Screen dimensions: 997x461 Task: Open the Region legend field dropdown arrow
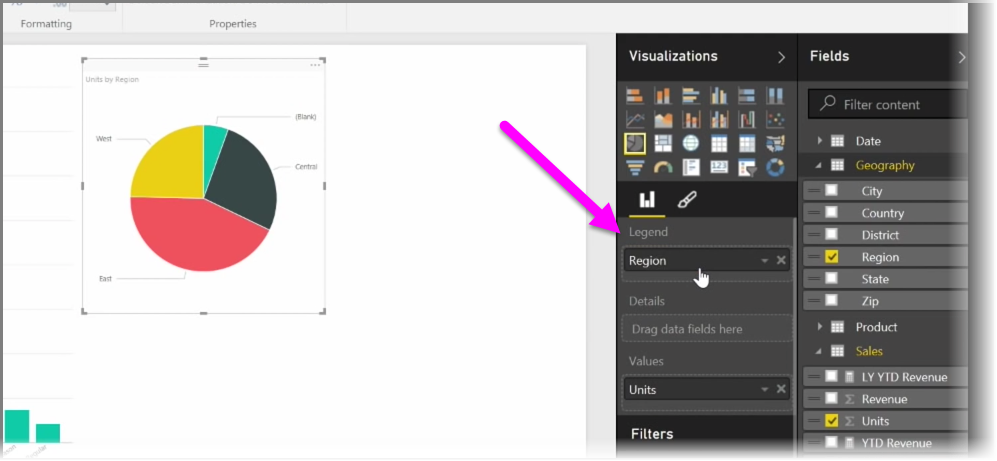765,261
